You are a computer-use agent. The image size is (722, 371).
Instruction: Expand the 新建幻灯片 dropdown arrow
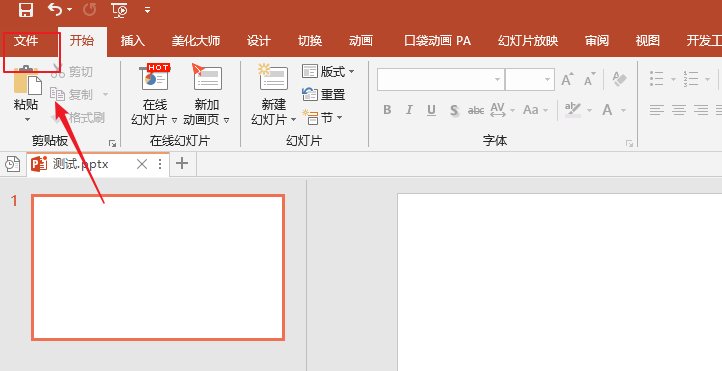point(293,120)
